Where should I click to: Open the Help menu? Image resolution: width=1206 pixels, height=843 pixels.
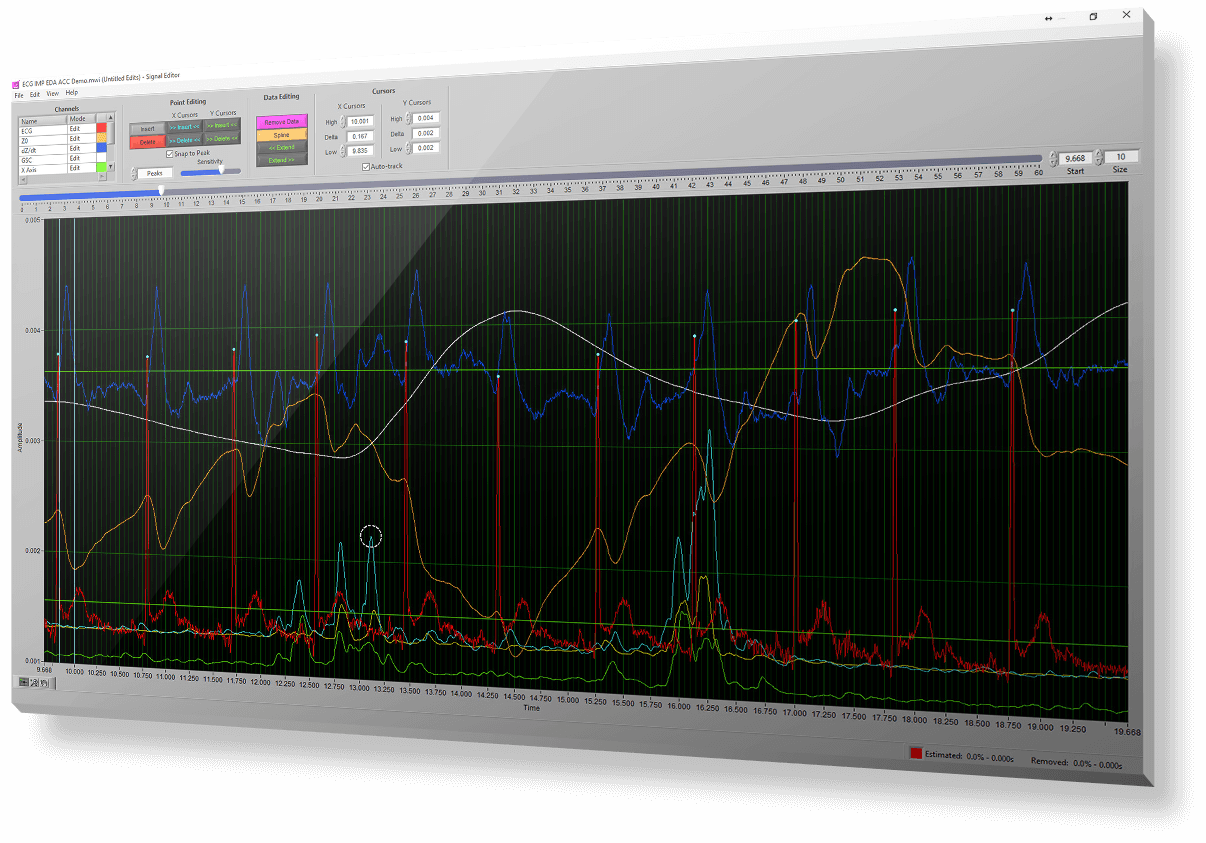[72, 93]
